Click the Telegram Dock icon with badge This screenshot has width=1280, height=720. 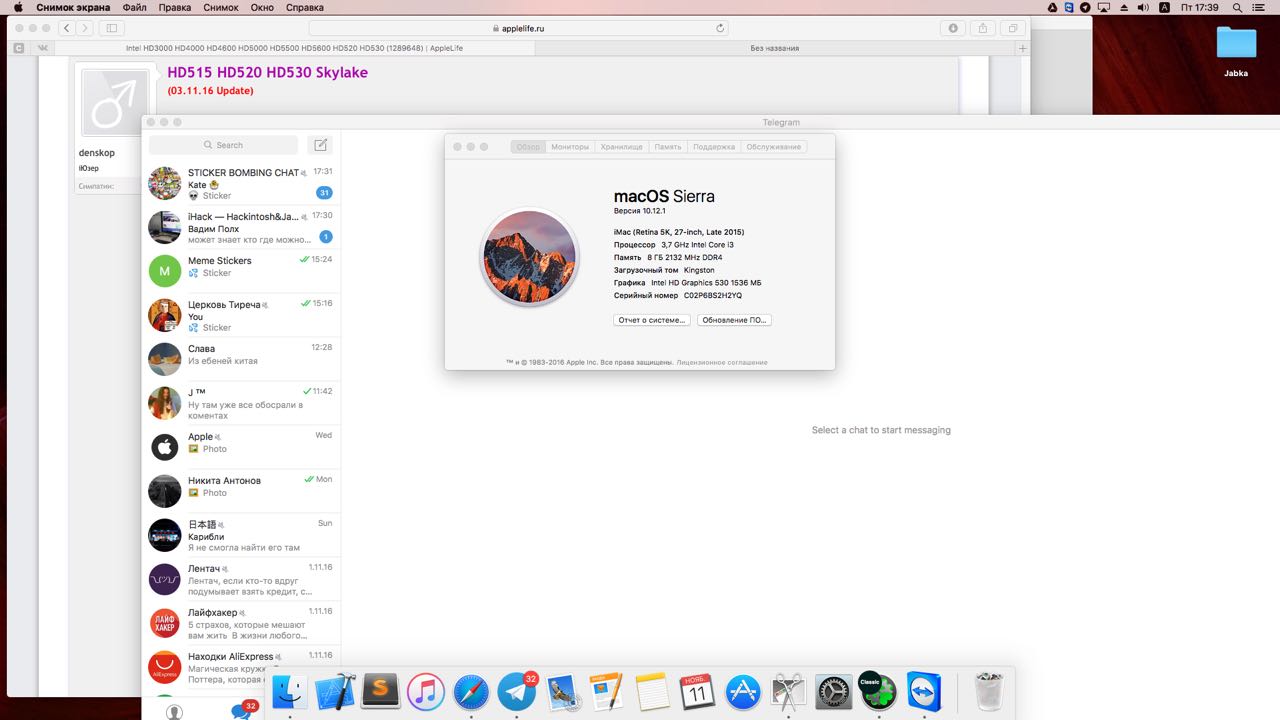tap(517, 691)
